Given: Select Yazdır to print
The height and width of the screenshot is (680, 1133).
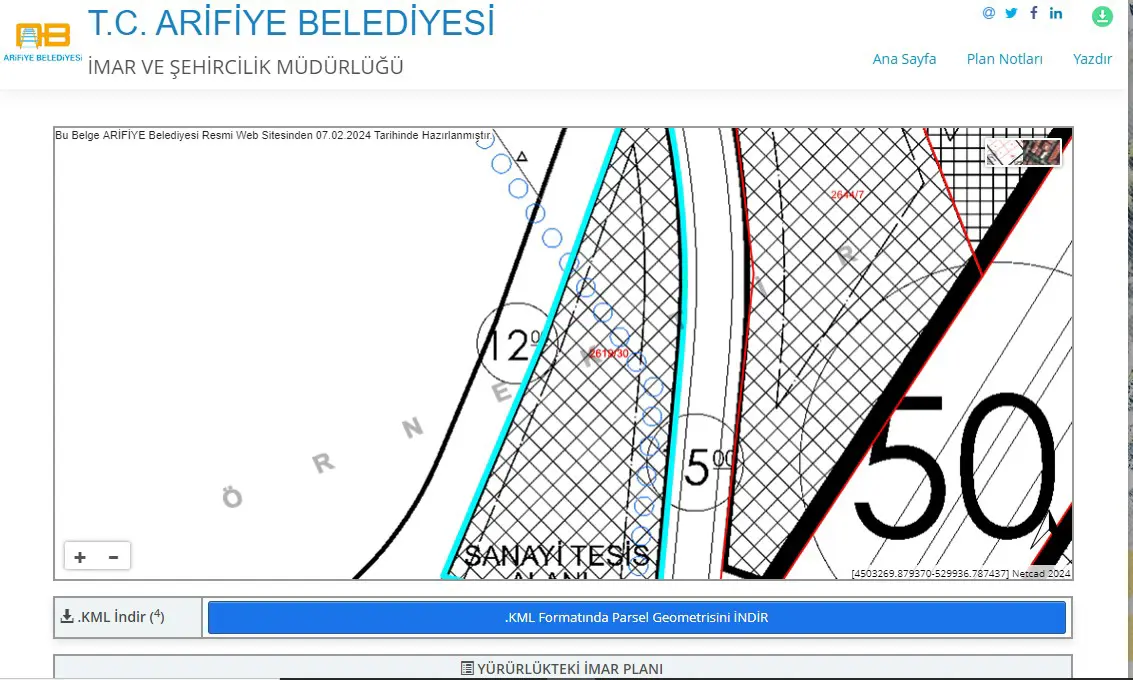Looking at the screenshot, I should [1092, 59].
